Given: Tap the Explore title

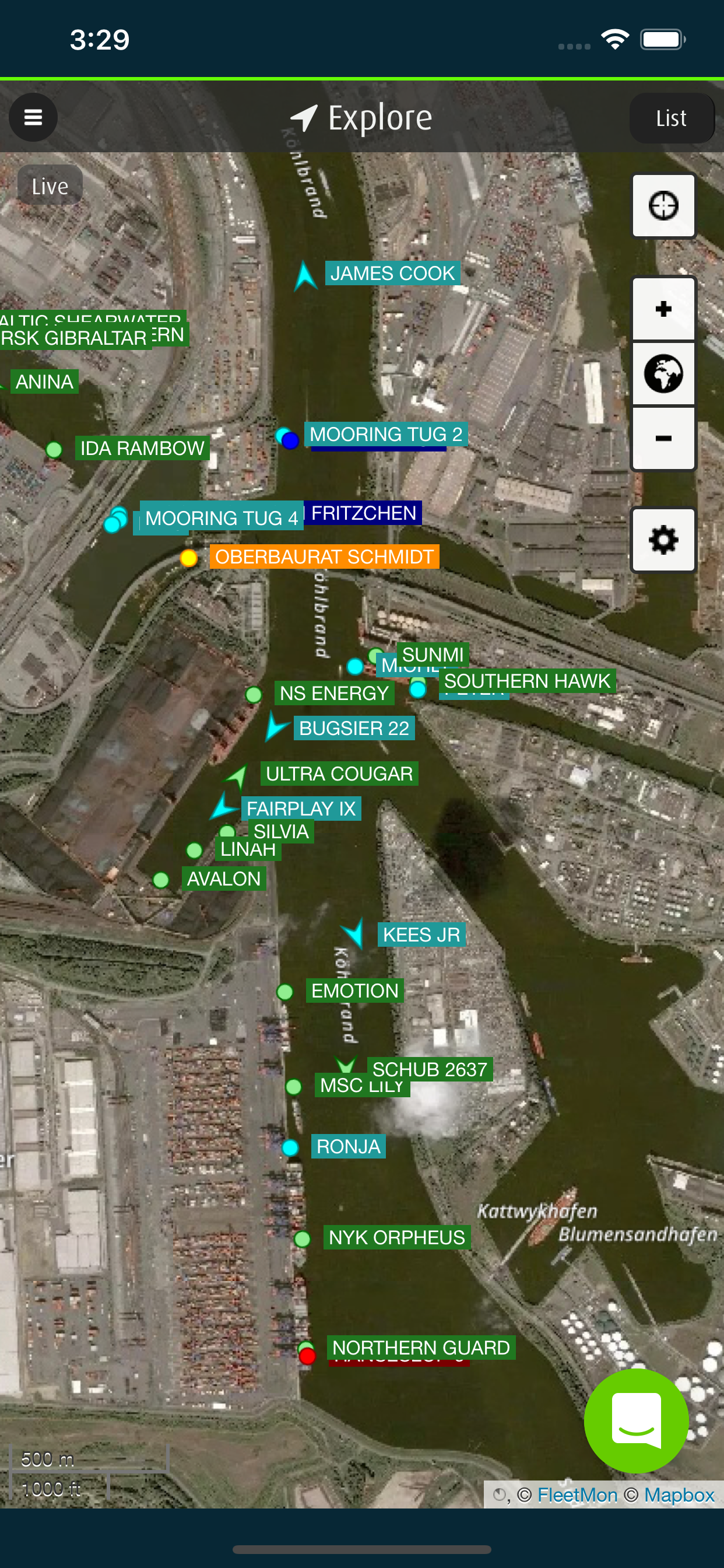Looking at the screenshot, I should coord(379,117).
